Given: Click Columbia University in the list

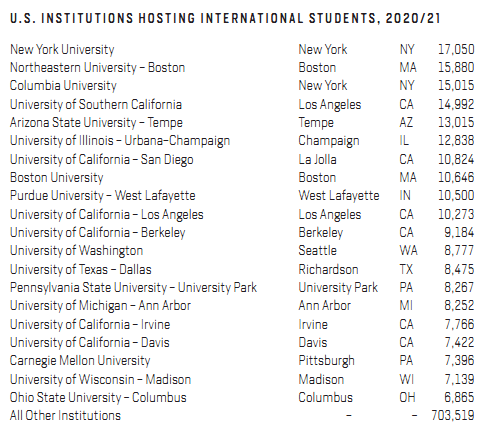Looking at the screenshot, I should pyautogui.click(x=63, y=86).
